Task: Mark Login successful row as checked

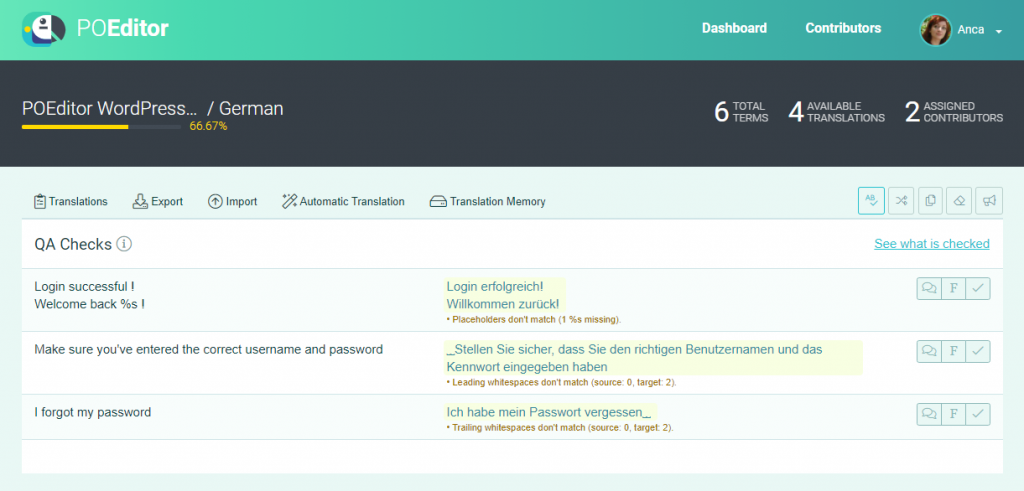Action: click(978, 288)
